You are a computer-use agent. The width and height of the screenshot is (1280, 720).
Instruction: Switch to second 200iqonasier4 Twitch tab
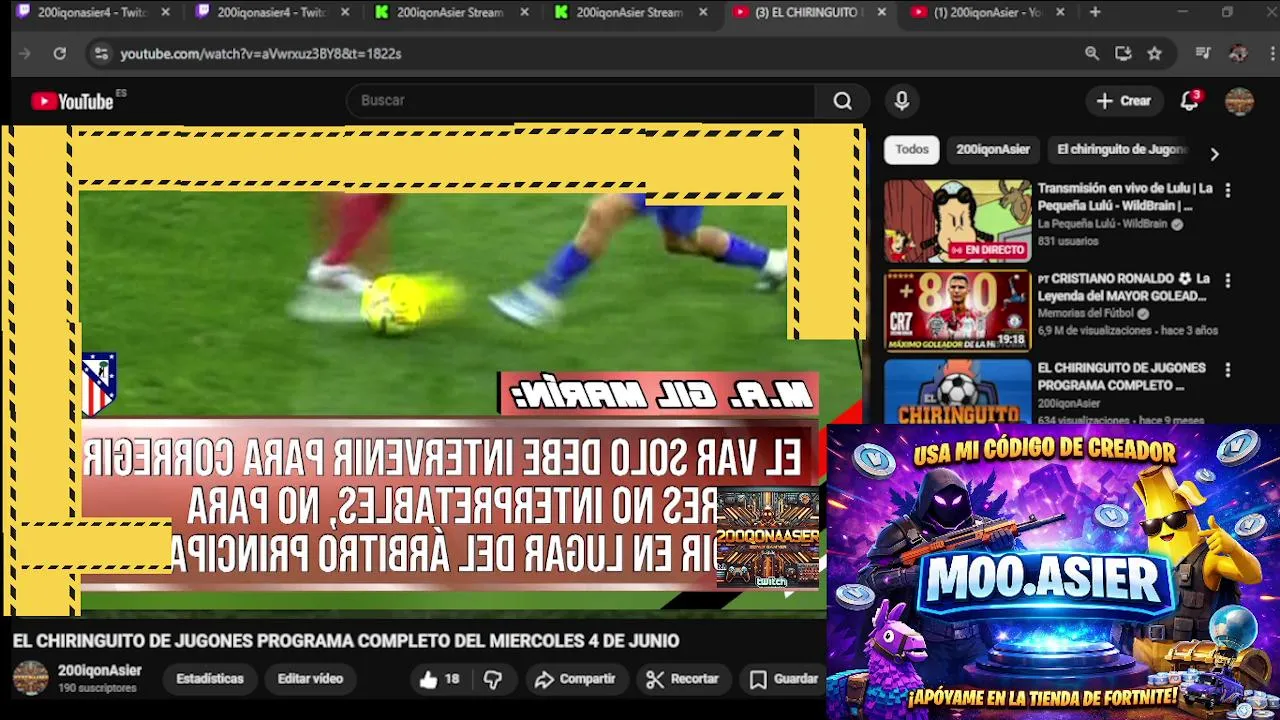tap(271, 13)
